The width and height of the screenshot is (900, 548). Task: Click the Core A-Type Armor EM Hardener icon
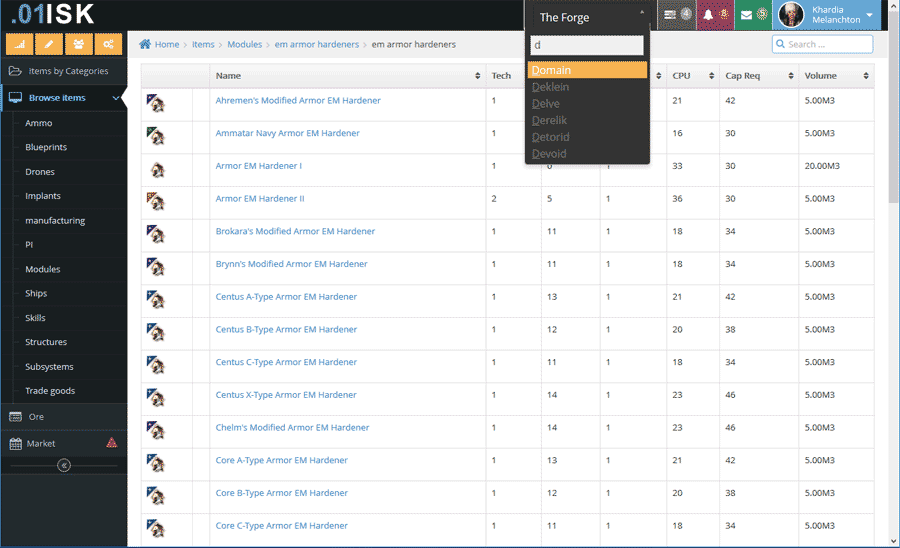point(156,463)
